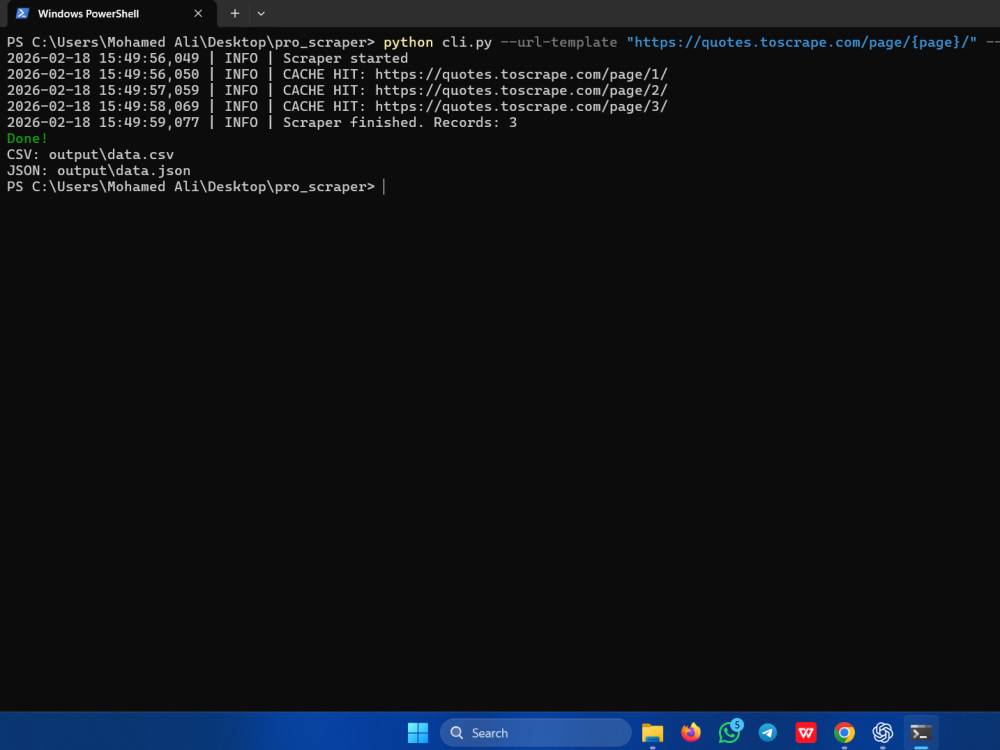Click the yellow "python" command word
This screenshot has height=750, width=1000.
coord(408,42)
